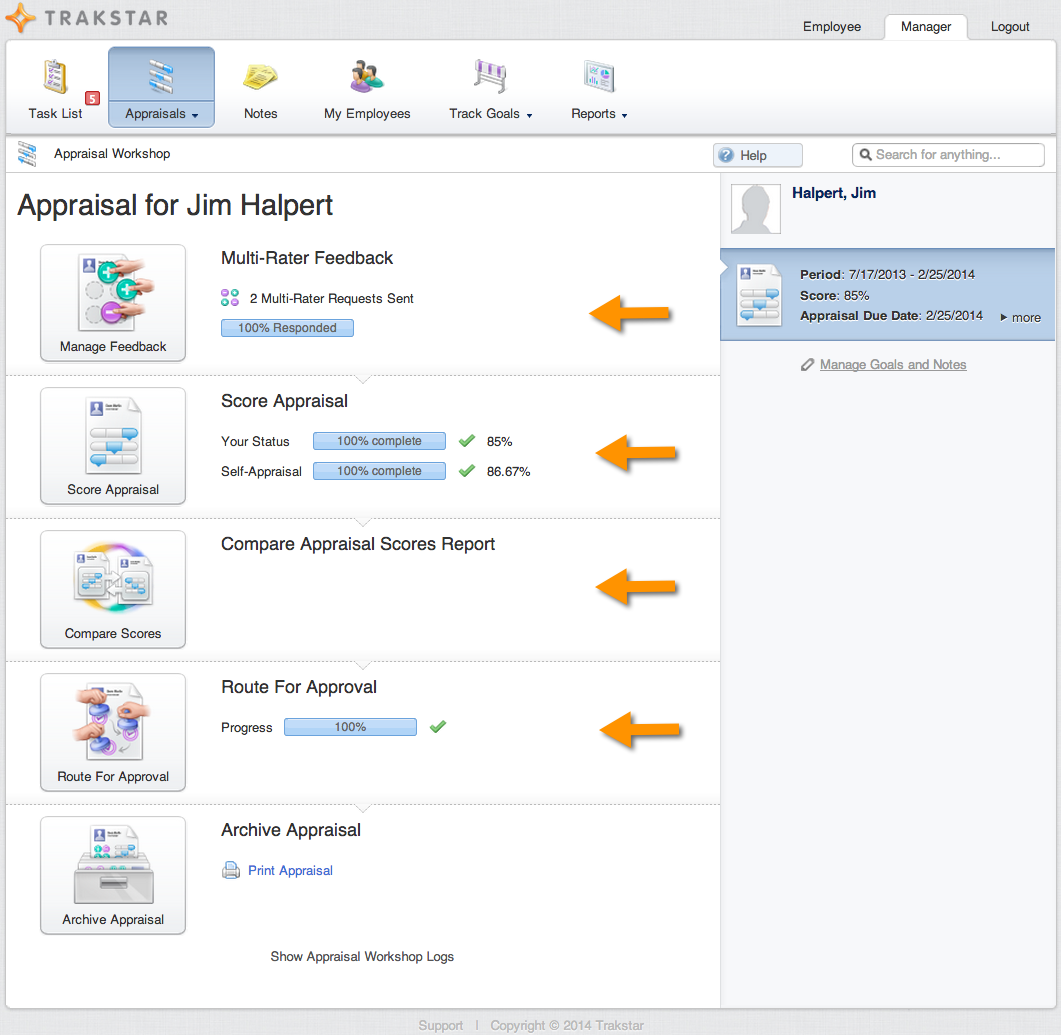The width and height of the screenshot is (1061, 1035).
Task: Click the Notes sticky-note icon
Action: point(260,78)
